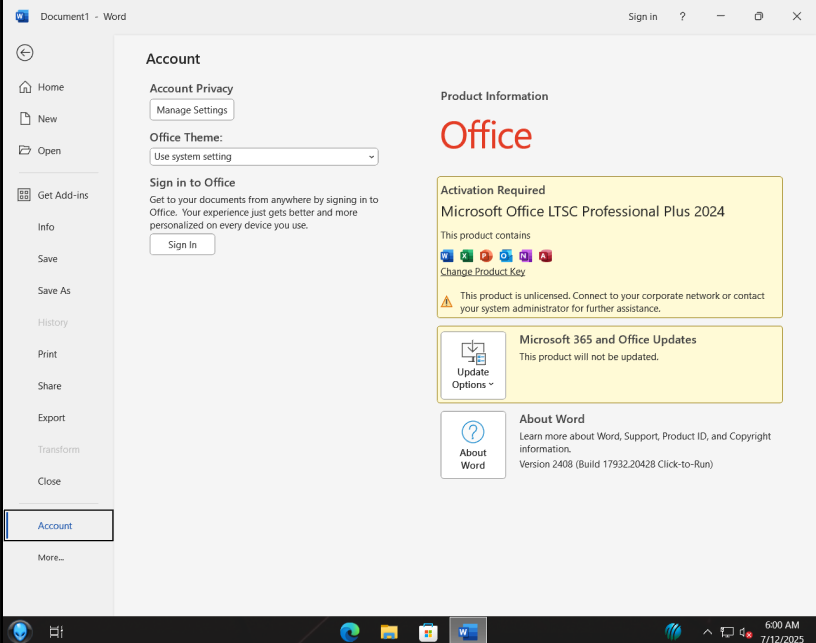Open Get Add-ins

[62, 195]
